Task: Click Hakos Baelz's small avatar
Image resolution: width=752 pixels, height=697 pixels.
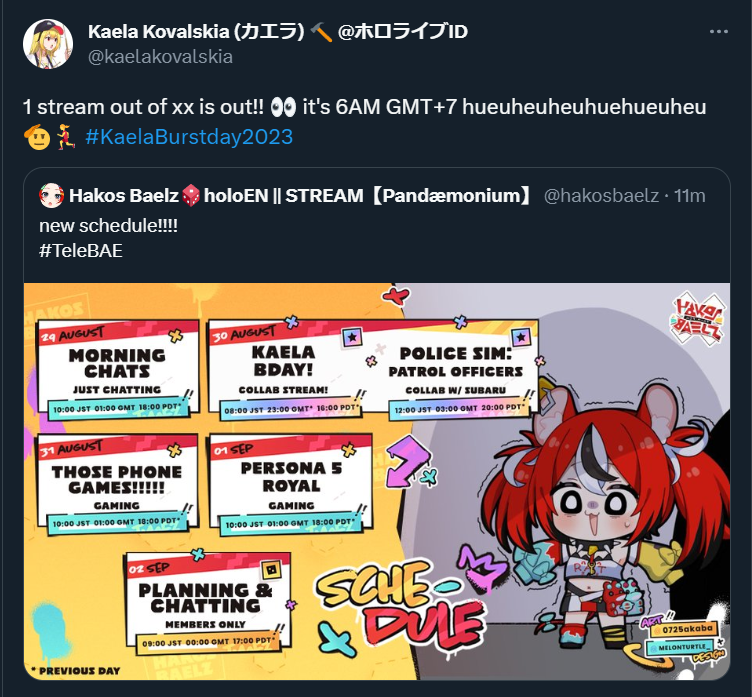Action: click(x=51, y=195)
